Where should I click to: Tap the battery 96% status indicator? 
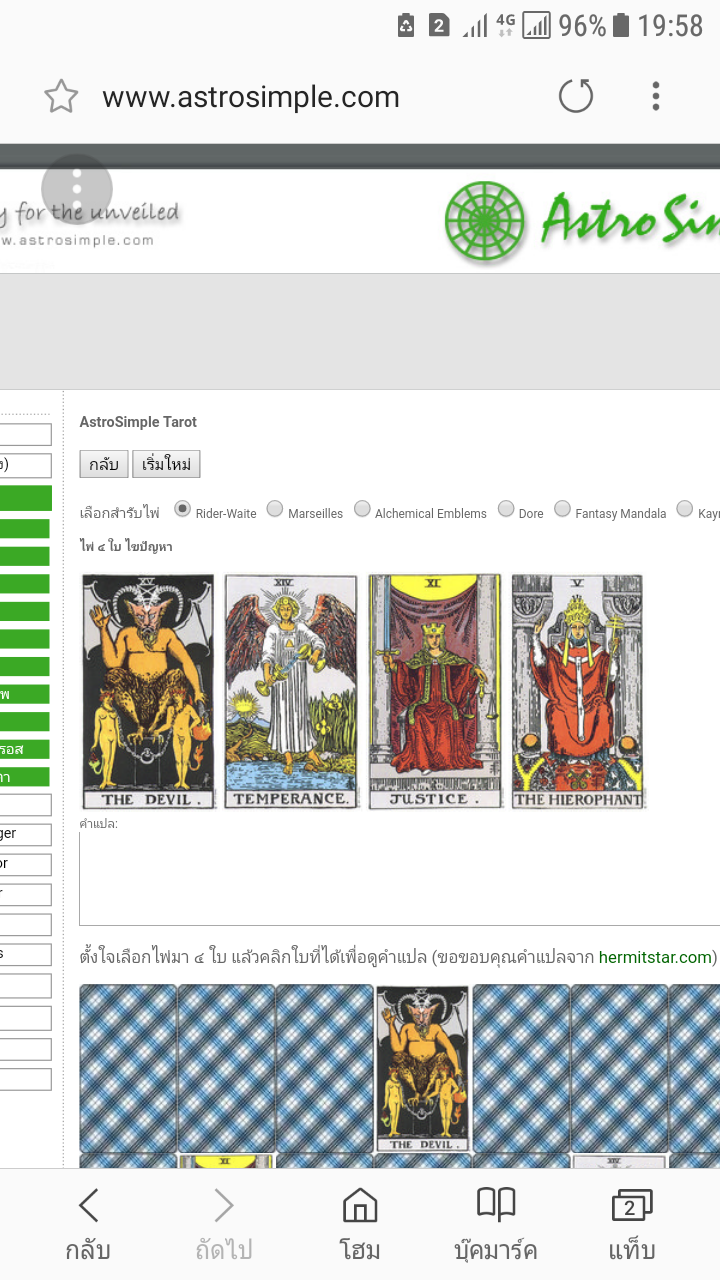pyautogui.click(x=594, y=25)
